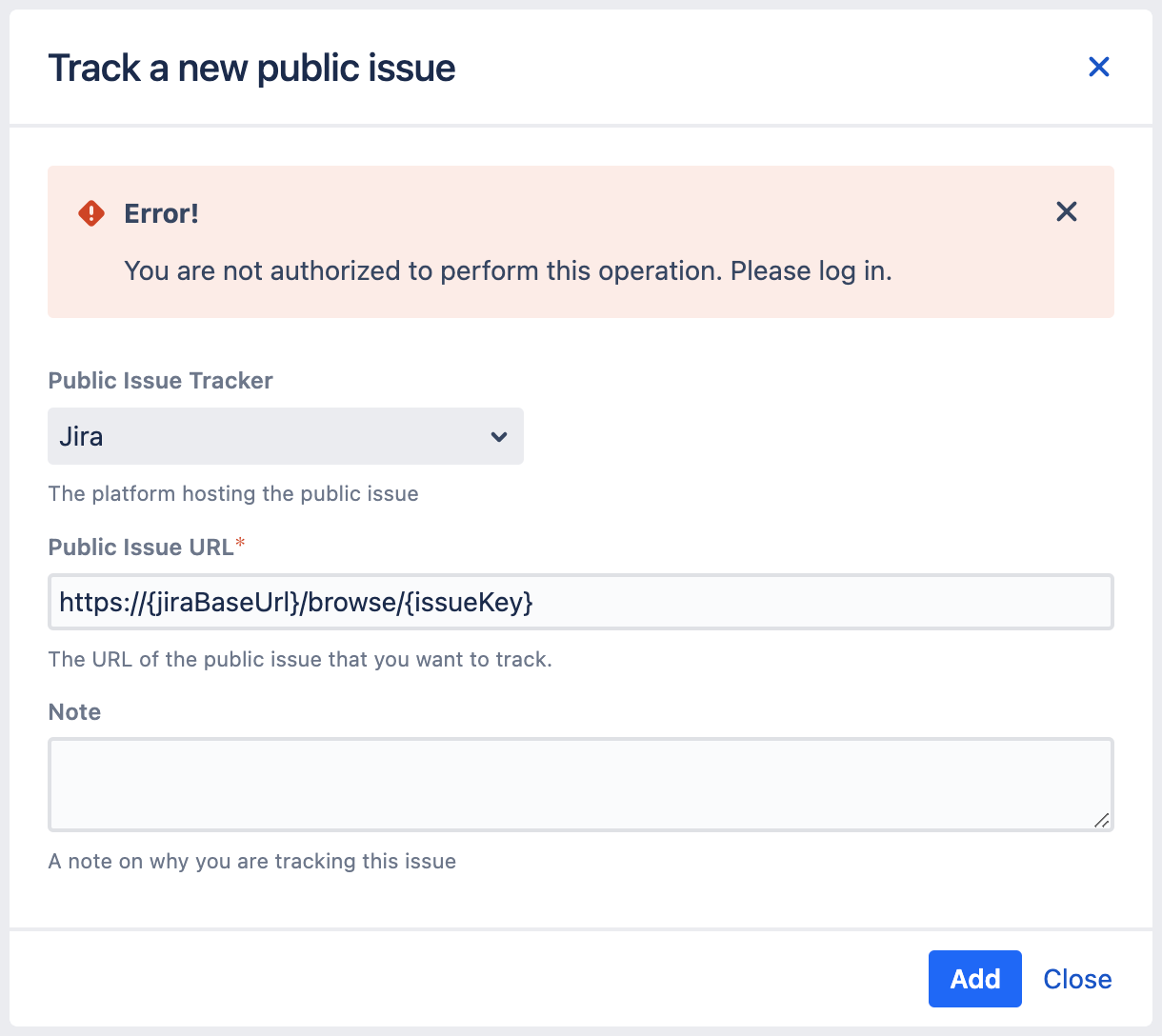
Task: Click the Public Issue URL label
Action: pos(141,548)
